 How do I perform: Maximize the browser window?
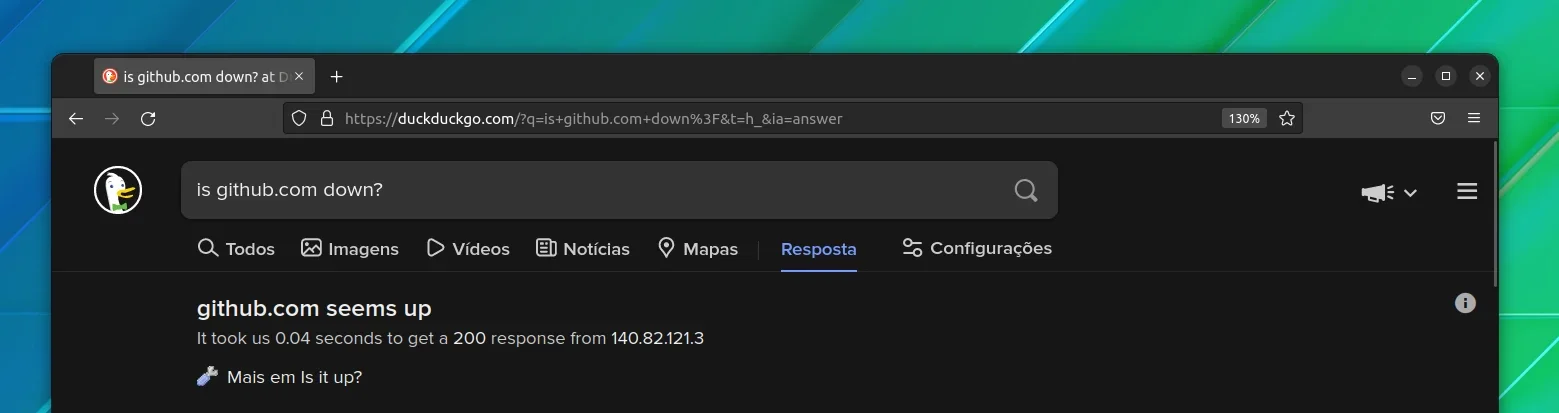tap(1446, 76)
